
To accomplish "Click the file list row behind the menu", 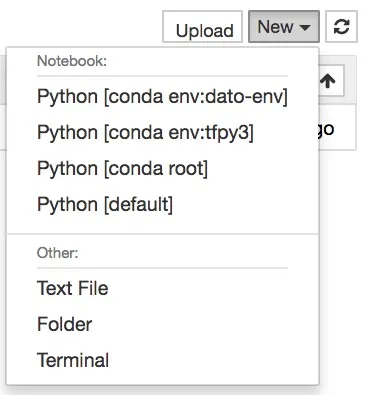I will [x=337, y=127].
